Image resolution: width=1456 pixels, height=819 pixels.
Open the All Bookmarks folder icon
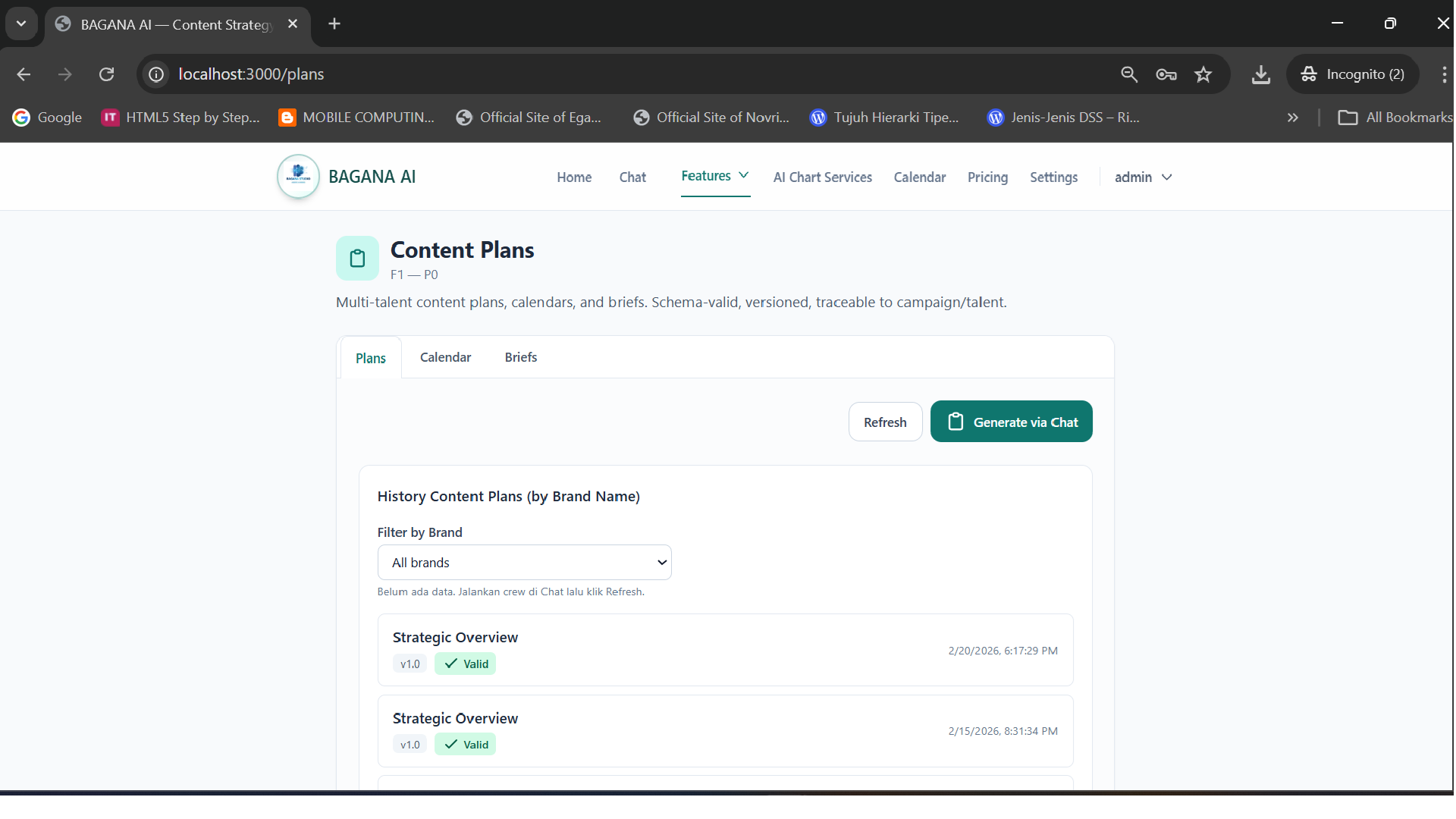click(1348, 118)
